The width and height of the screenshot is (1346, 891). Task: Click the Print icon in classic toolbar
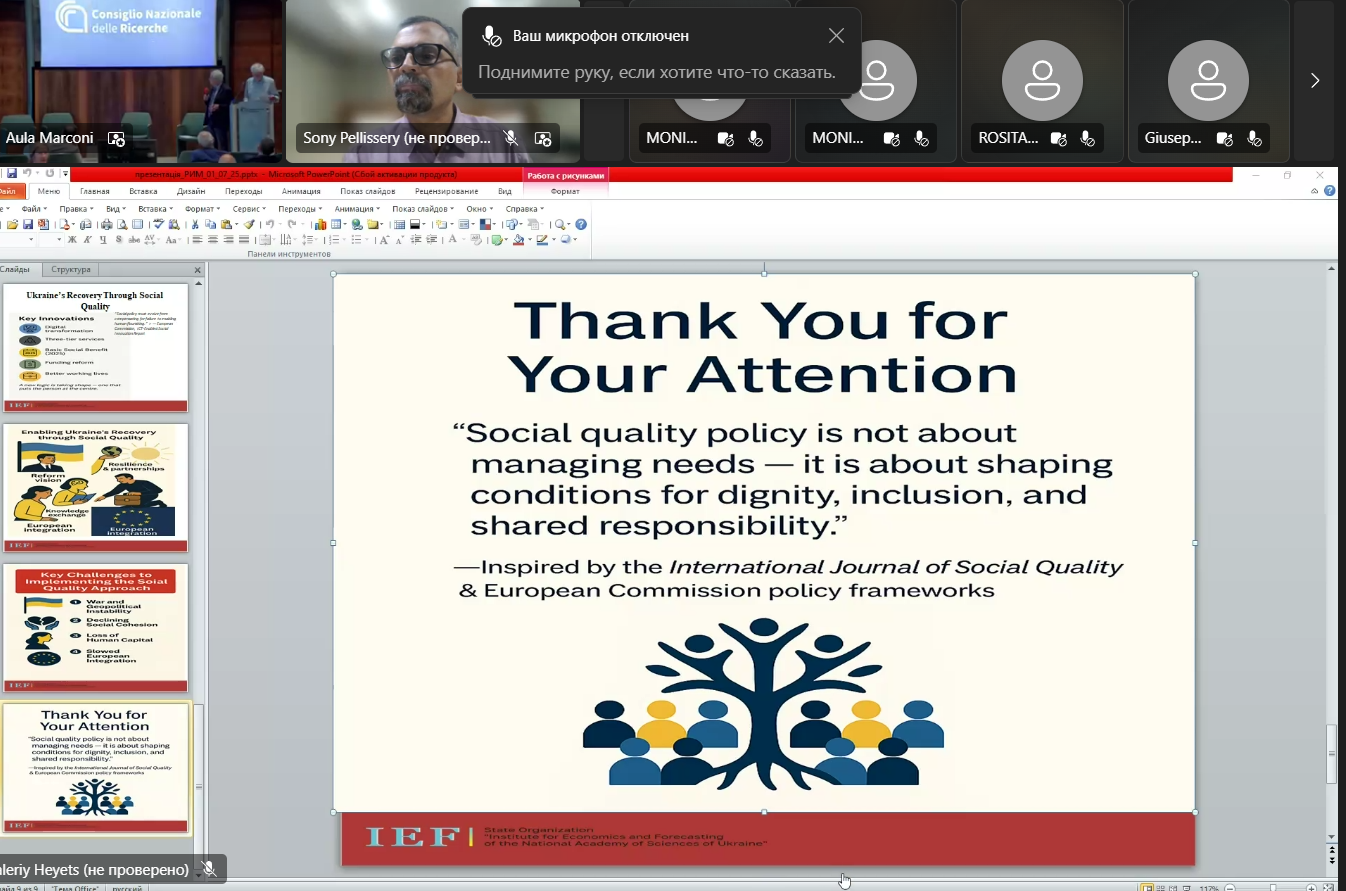106,224
